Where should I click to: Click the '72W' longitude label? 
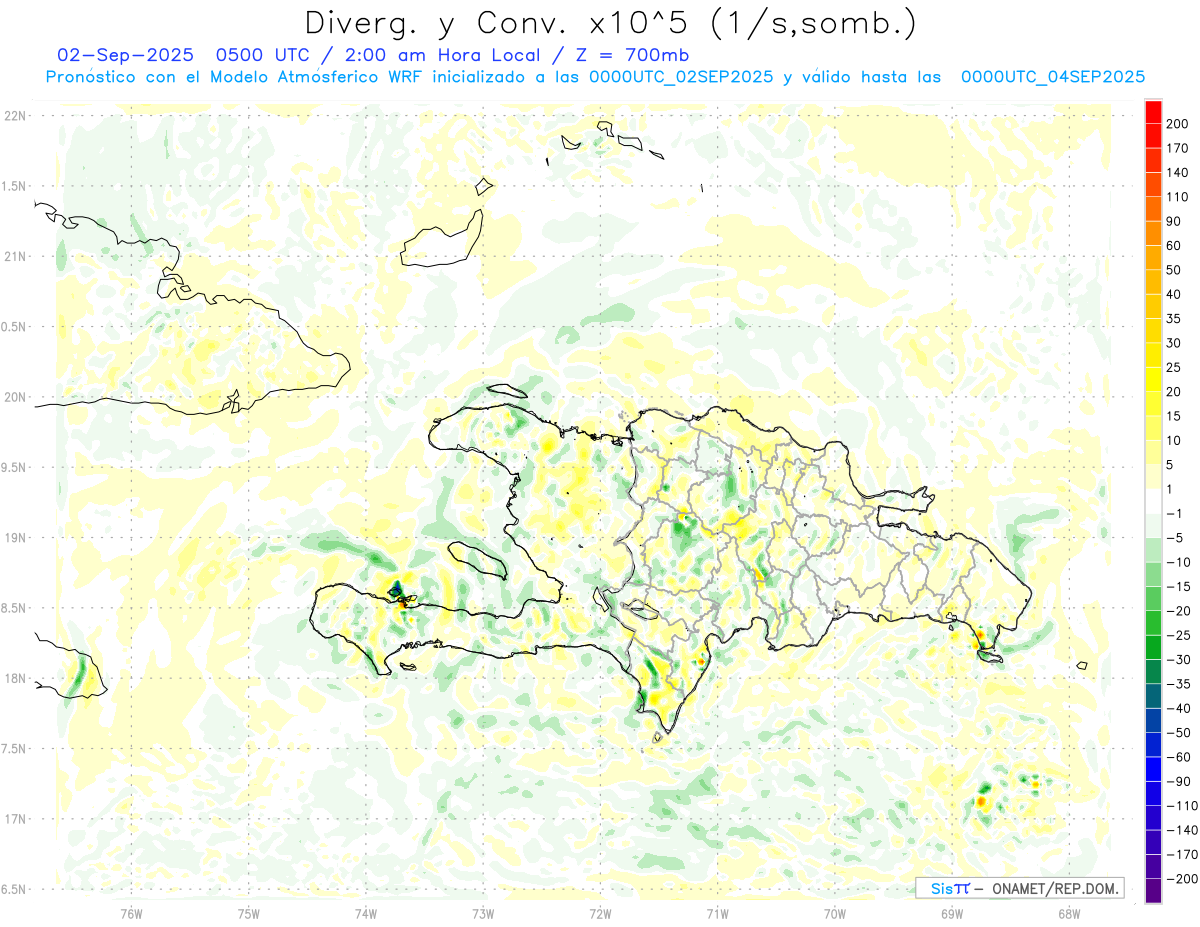(x=600, y=914)
